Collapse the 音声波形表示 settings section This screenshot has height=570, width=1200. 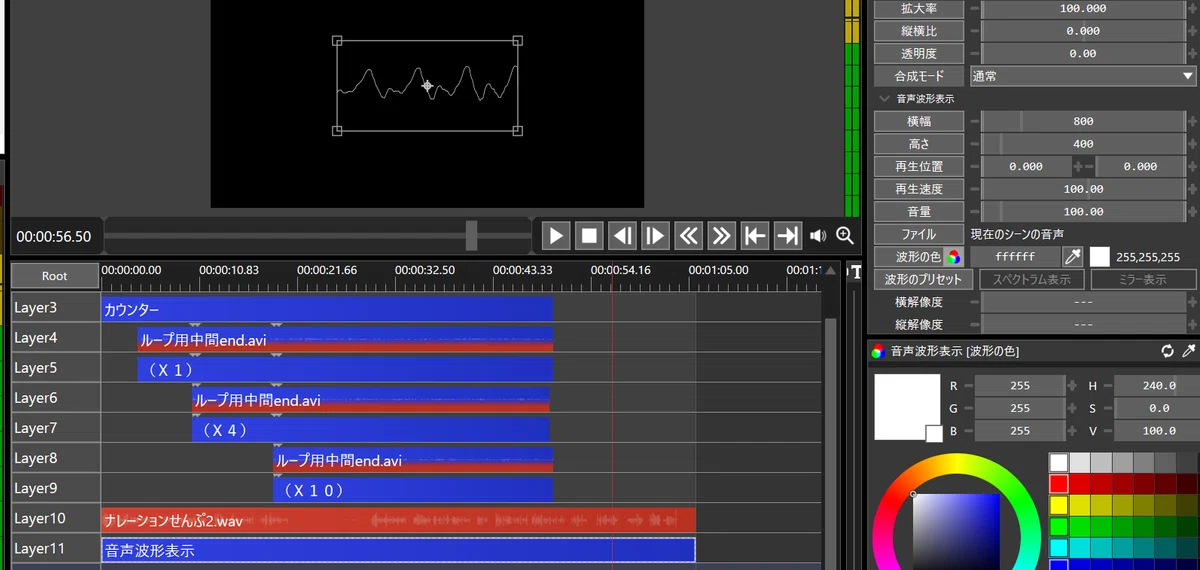[x=884, y=99]
